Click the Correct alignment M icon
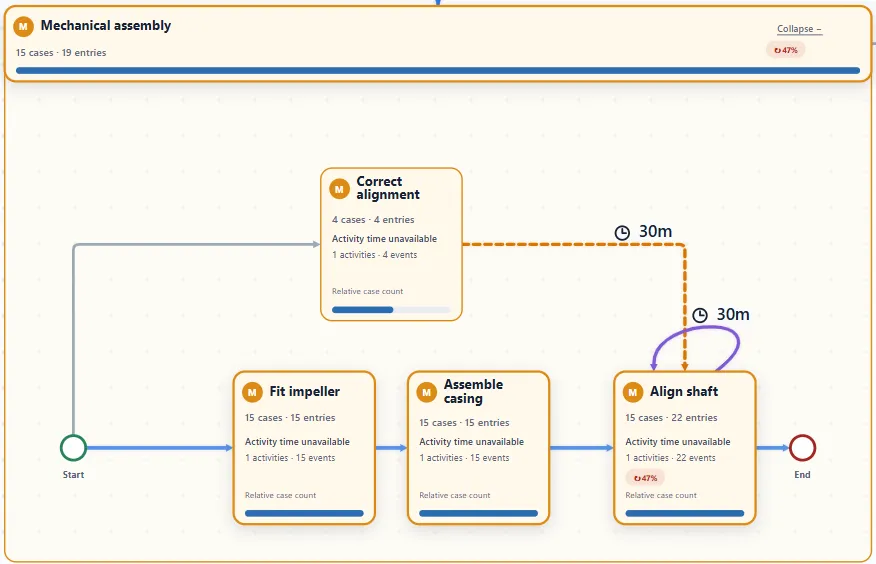 click(339, 189)
